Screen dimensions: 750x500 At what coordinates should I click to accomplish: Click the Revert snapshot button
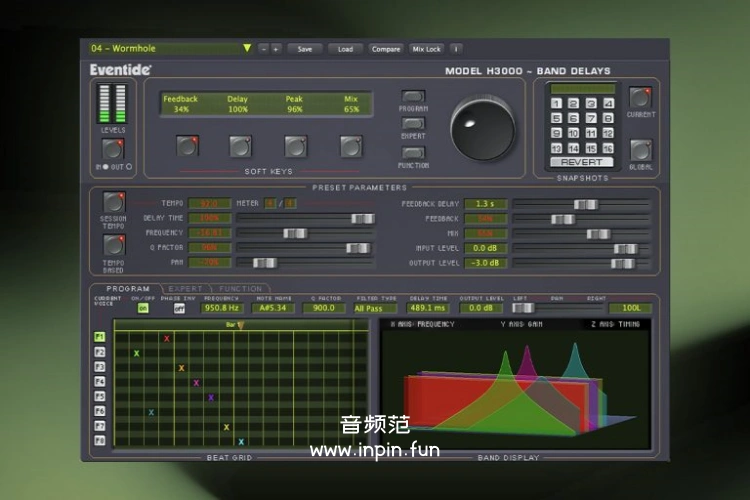point(582,162)
